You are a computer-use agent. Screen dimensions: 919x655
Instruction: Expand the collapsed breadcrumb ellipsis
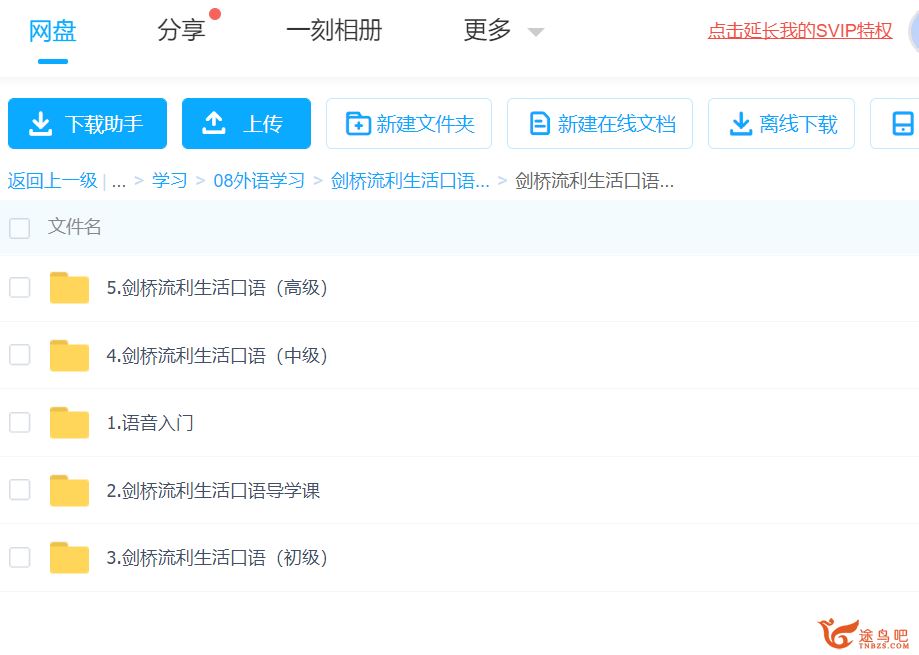119,181
